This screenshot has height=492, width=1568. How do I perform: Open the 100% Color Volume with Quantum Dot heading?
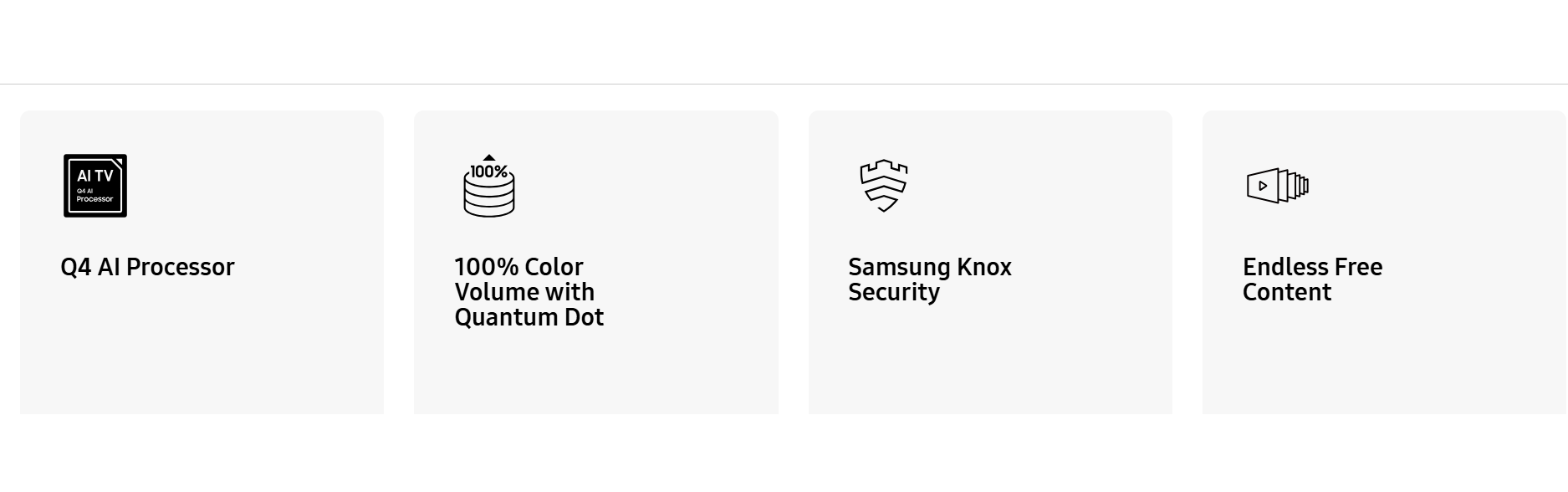pos(529,292)
